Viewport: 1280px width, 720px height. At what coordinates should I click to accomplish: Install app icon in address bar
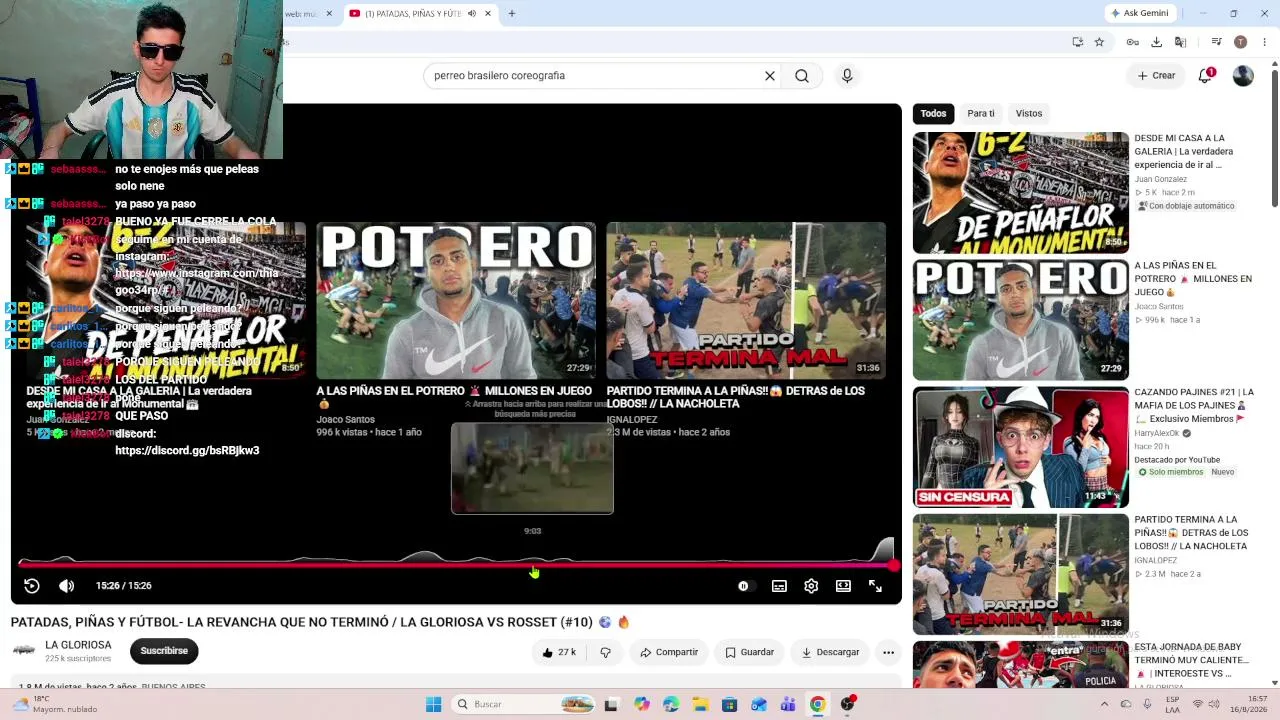1077,42
